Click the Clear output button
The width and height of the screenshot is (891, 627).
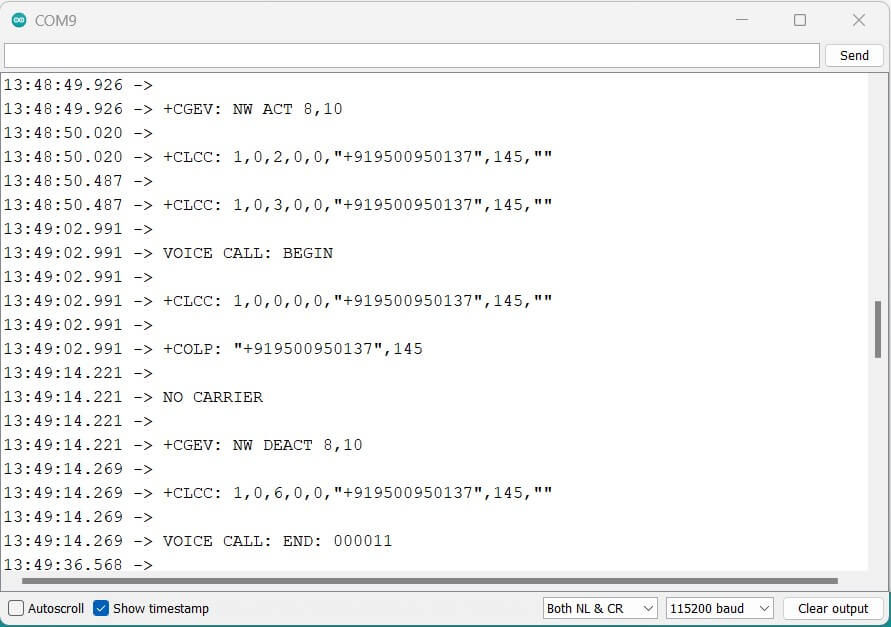832,608
